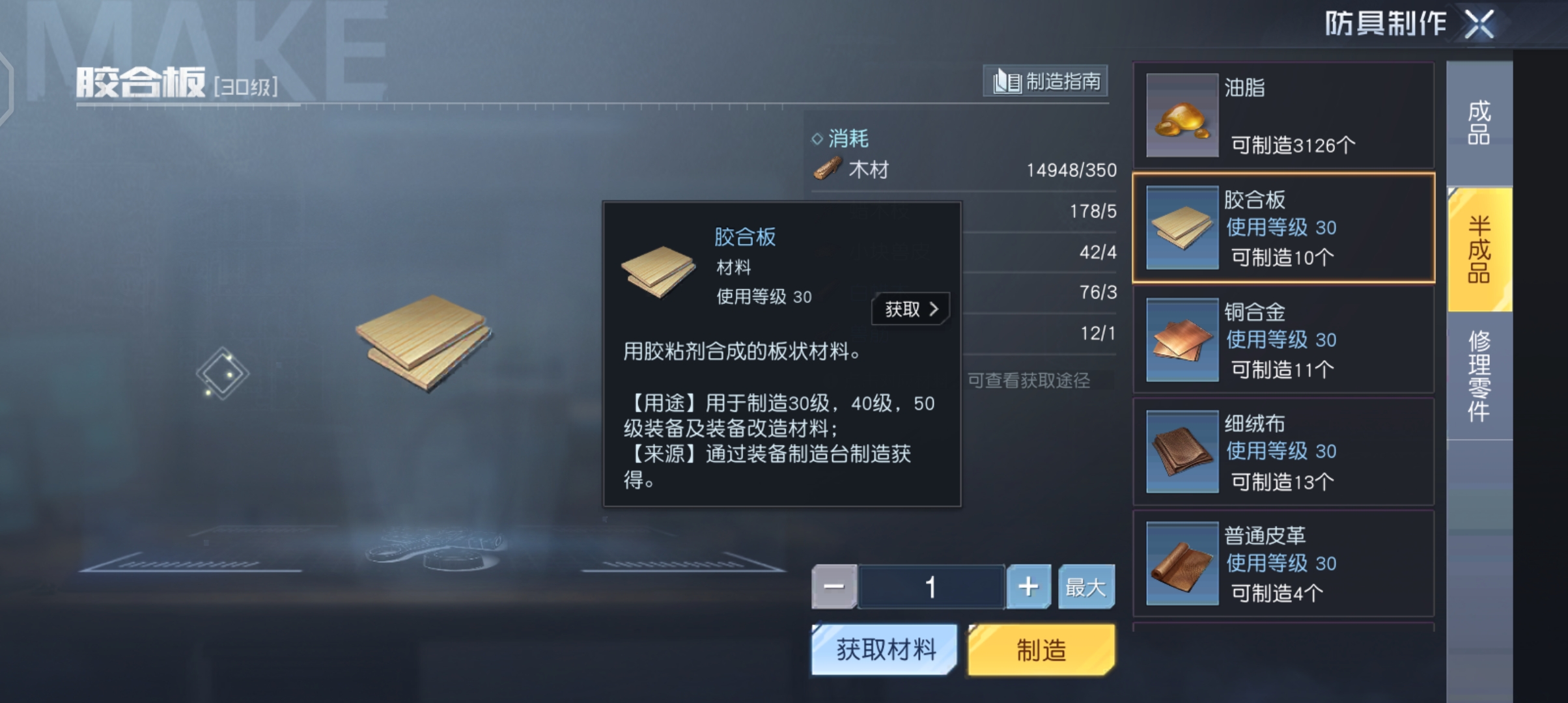
Task: Click the 油脂 grease item icon
Action: [1182, 115]
